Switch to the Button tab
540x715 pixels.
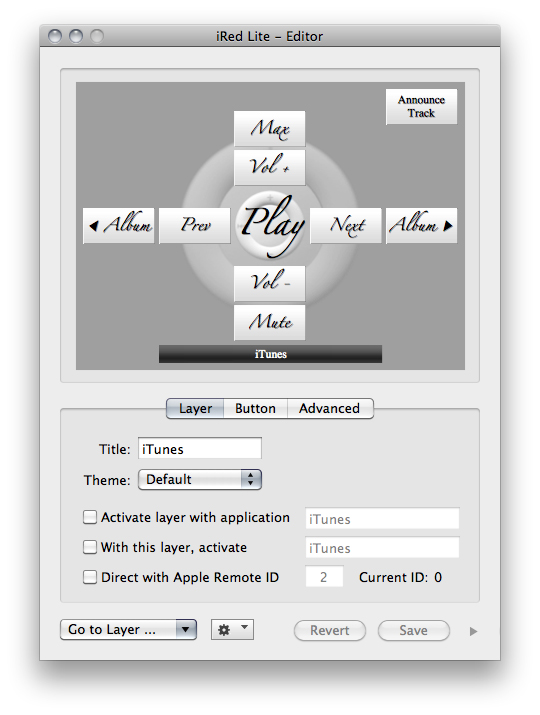point(255,408)
